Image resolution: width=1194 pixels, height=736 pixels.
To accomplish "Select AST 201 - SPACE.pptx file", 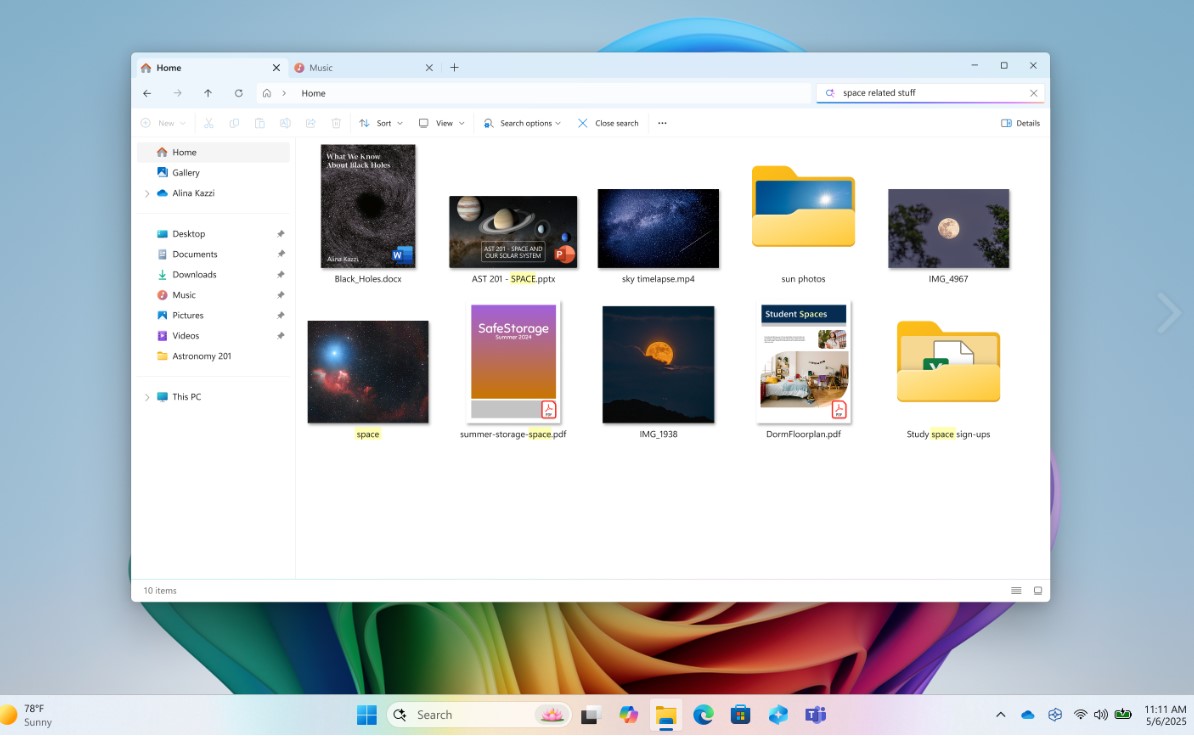I will (x=513, y=232).
